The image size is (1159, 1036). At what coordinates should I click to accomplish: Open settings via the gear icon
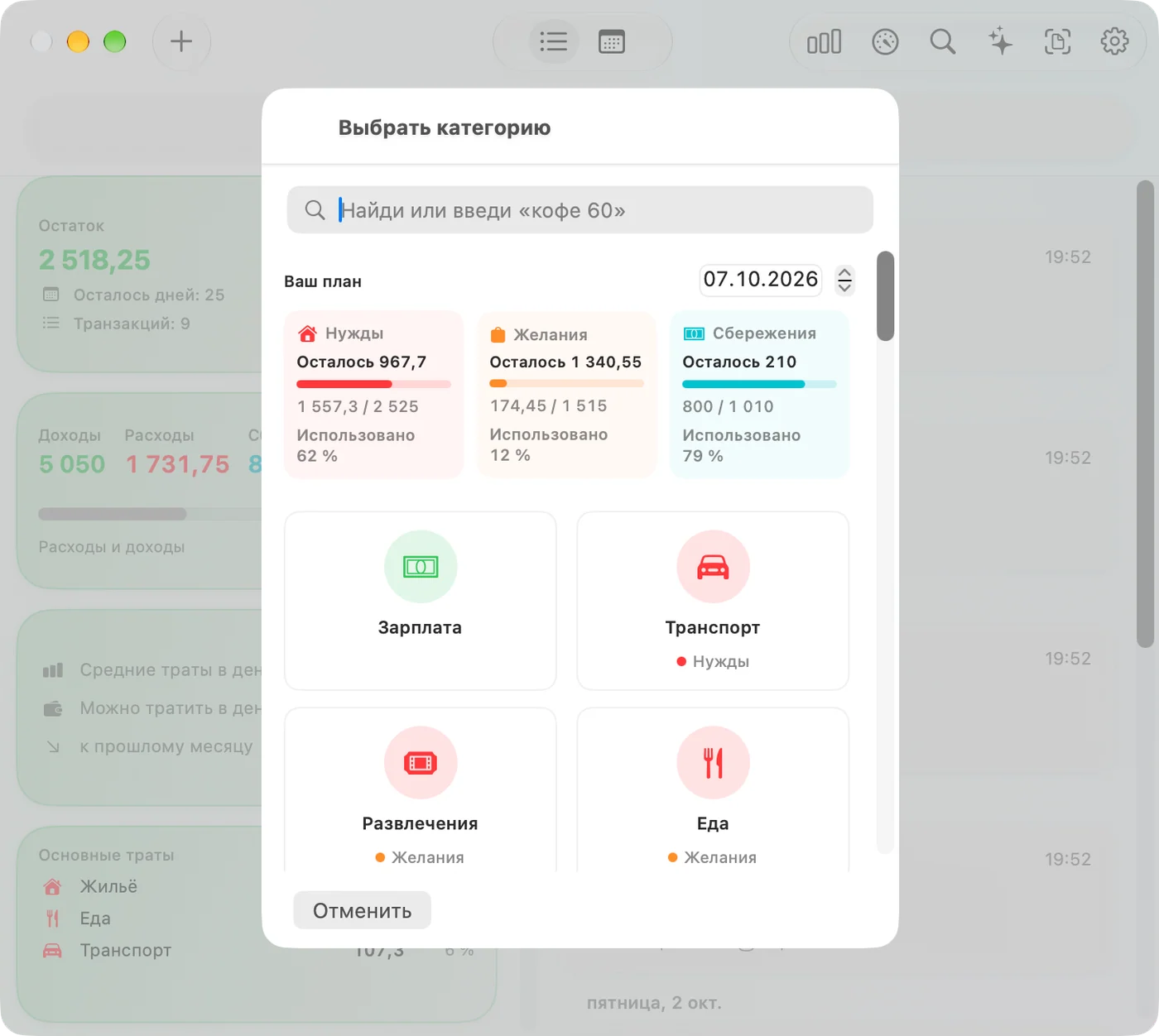1114,41
